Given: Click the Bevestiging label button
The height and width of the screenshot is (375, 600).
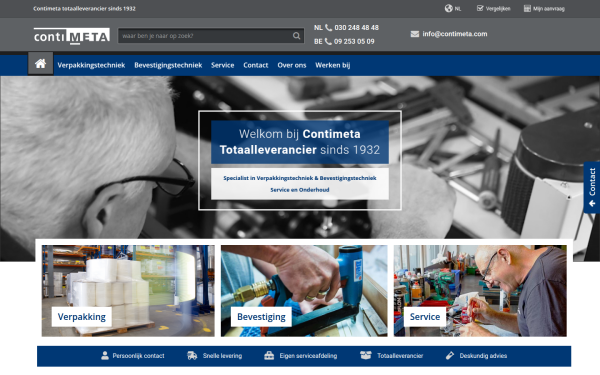Looking at the screenshot, I should pyautogui.click(x=261, y=317).
